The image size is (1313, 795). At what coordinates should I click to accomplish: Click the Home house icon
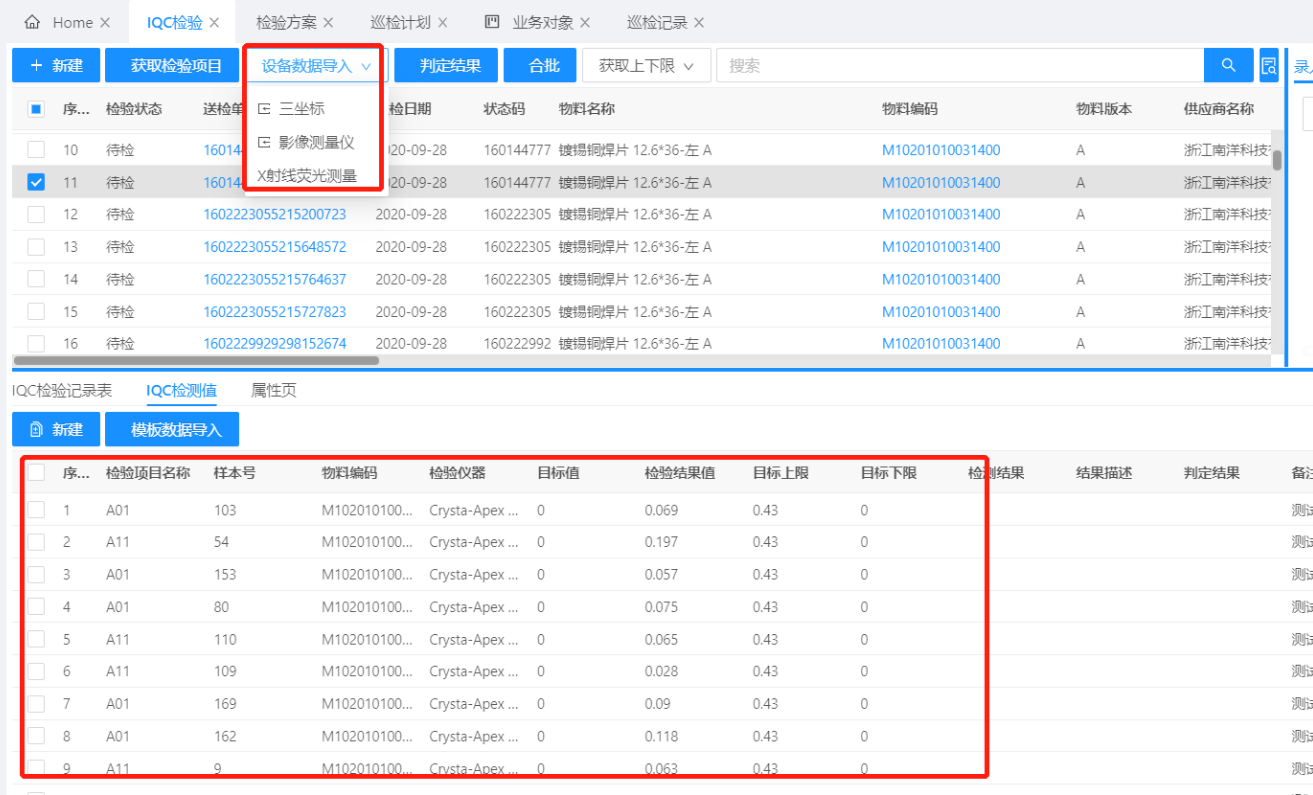click(x=32, y=22)
